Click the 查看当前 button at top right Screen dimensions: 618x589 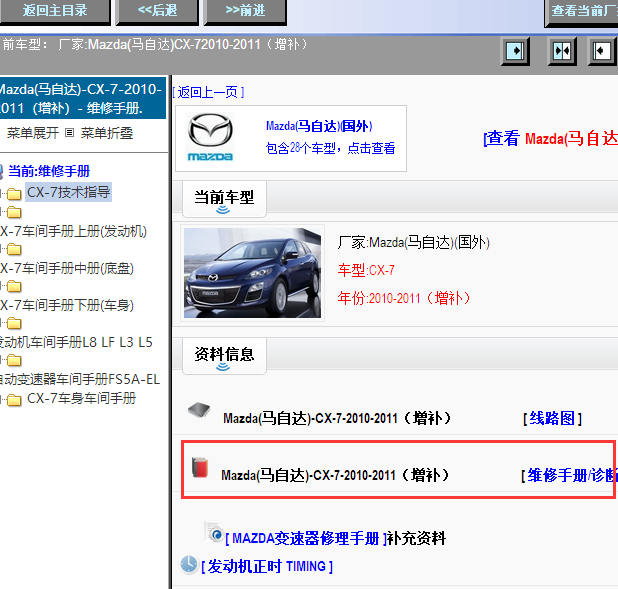tap(582, 12)
